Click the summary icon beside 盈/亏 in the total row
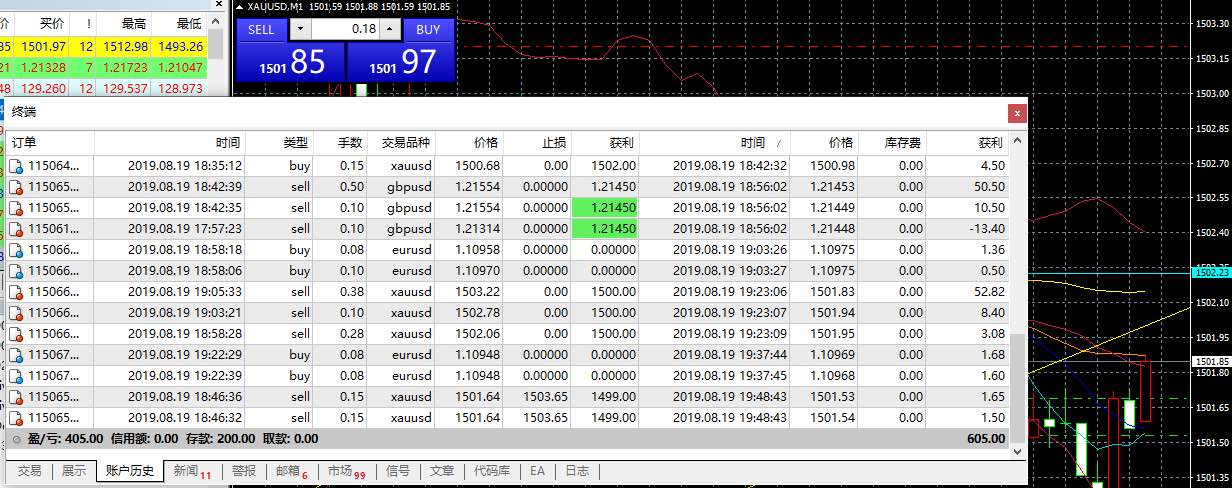1232x488 pixels. pyautogui.click(x=16, y=439)
